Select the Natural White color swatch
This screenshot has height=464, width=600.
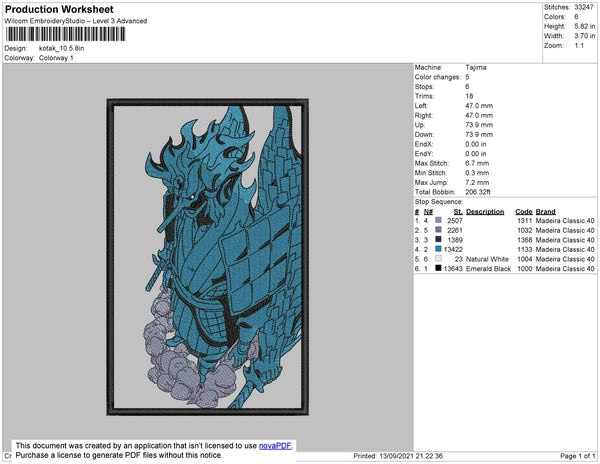coord(439,259)
